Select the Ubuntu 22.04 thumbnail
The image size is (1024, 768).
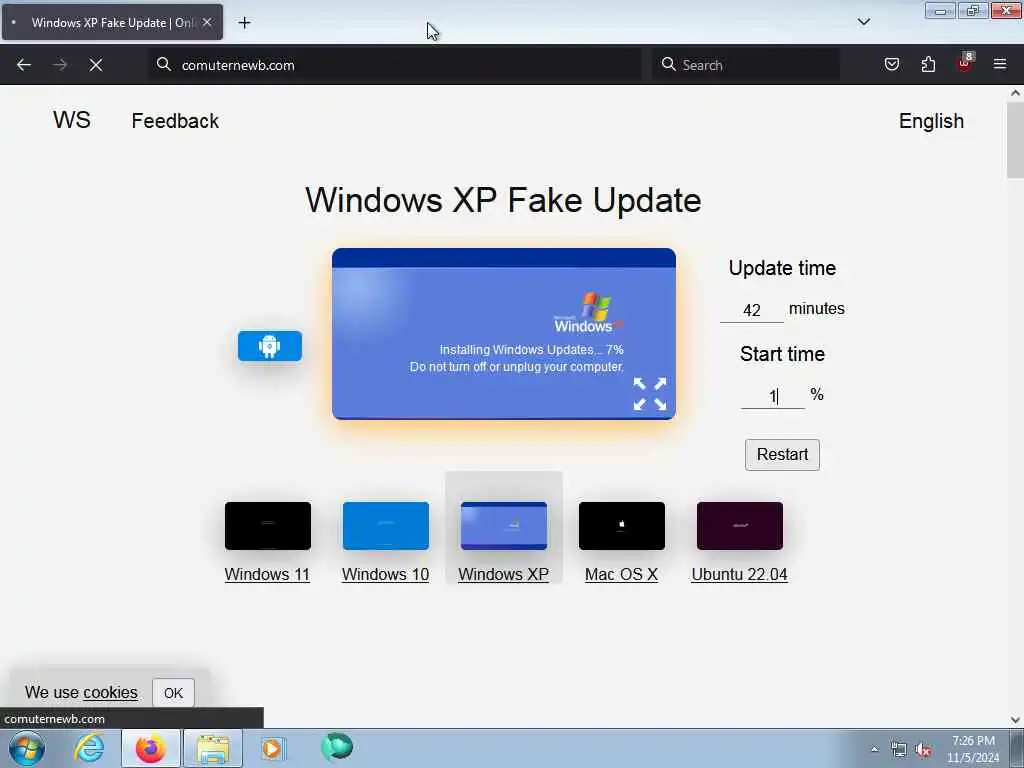point(740,526)
